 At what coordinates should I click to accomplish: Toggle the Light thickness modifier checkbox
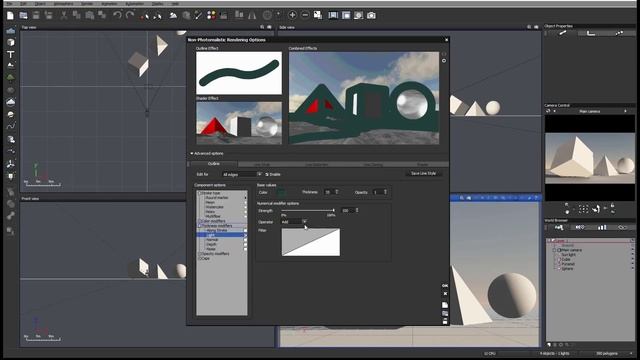[x=245, y=235]
